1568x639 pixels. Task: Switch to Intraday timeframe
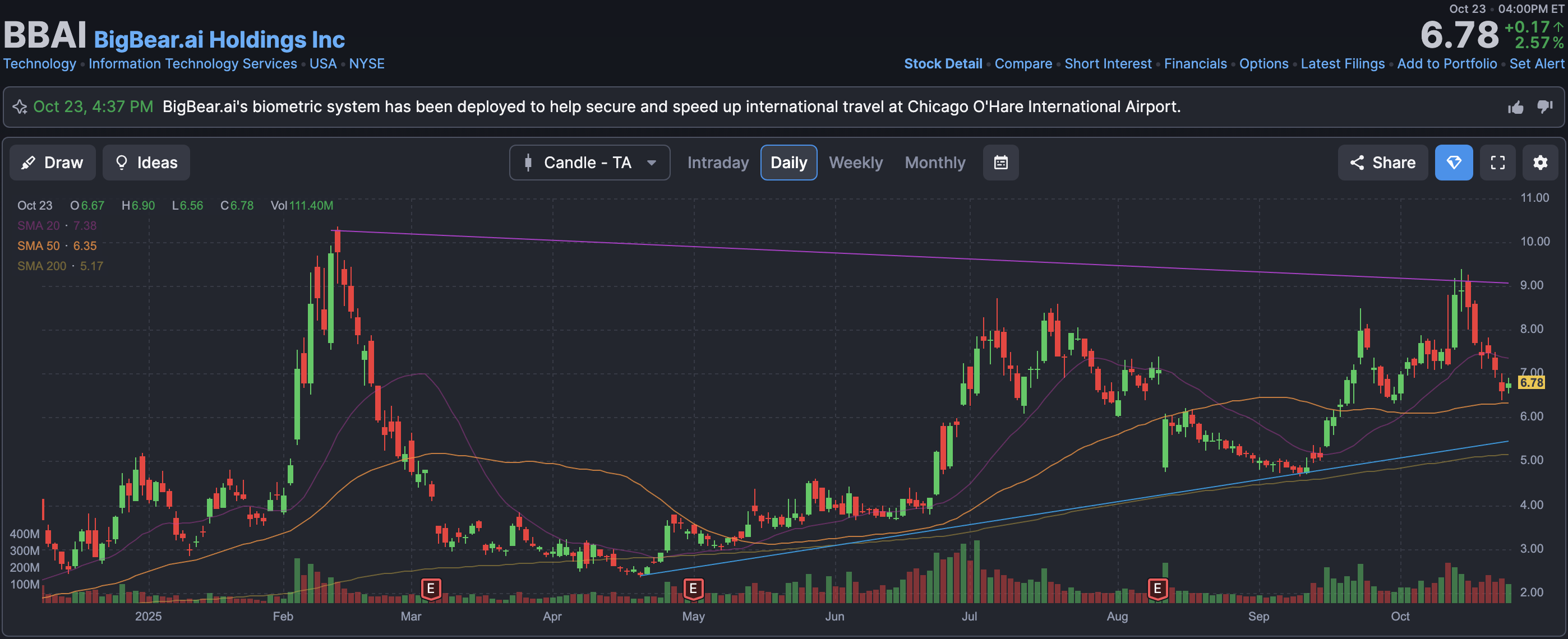[x=718, y=163]
